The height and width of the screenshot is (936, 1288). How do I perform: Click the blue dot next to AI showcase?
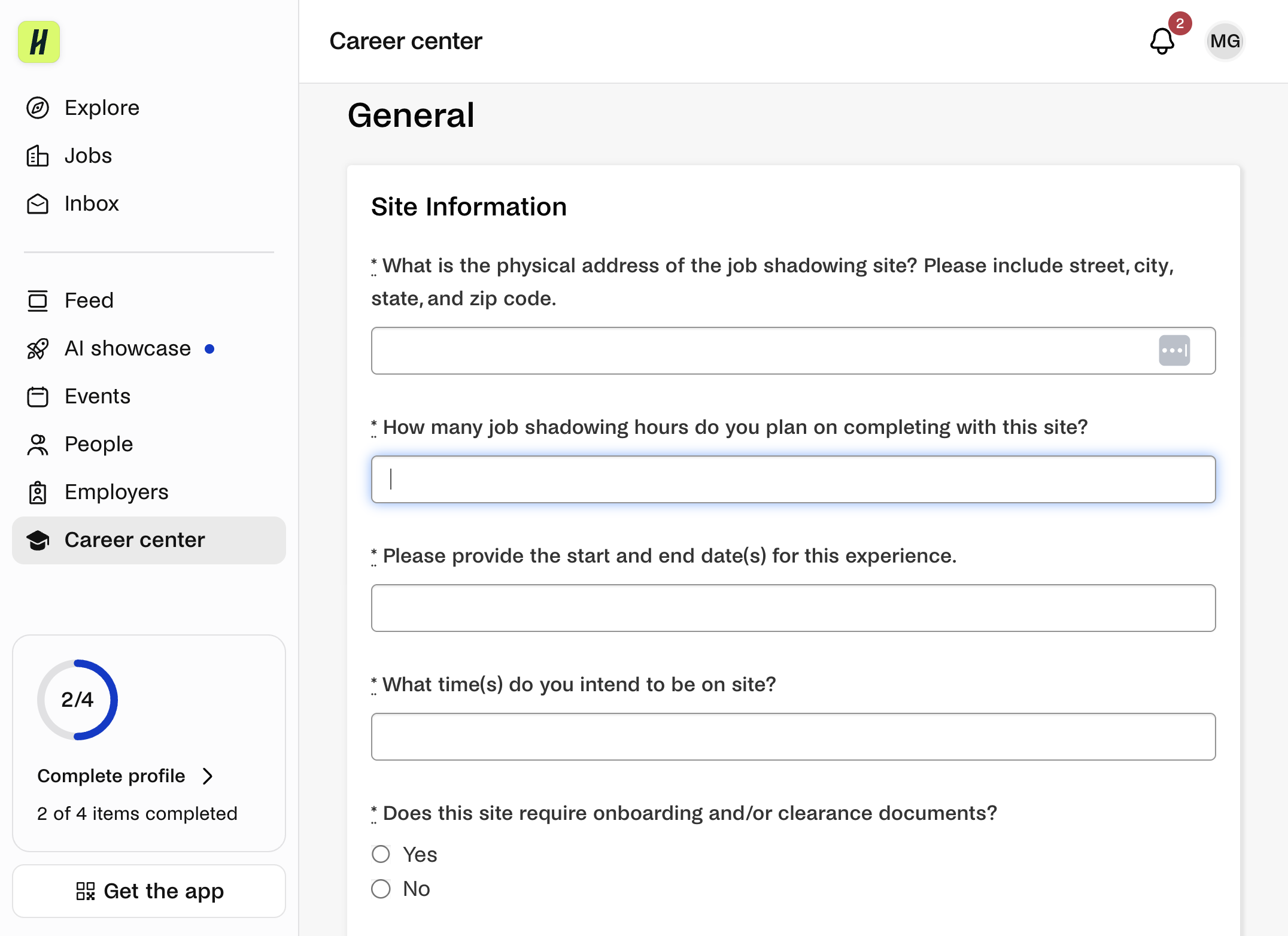(x=209, y=349)
